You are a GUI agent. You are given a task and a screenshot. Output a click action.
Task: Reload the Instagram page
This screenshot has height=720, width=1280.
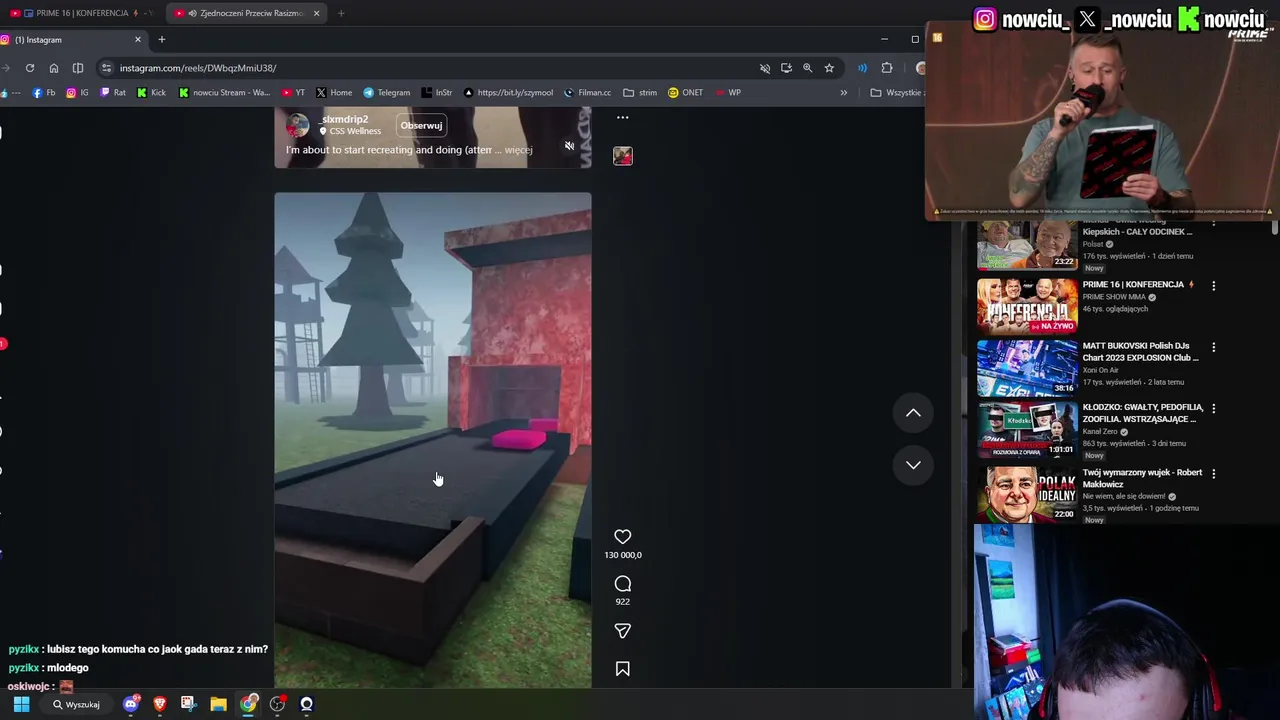click(30, 68)
